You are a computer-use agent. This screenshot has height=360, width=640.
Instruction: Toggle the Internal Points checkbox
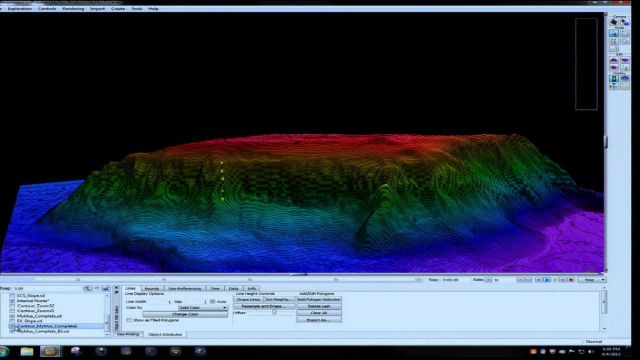coord(12,301)
